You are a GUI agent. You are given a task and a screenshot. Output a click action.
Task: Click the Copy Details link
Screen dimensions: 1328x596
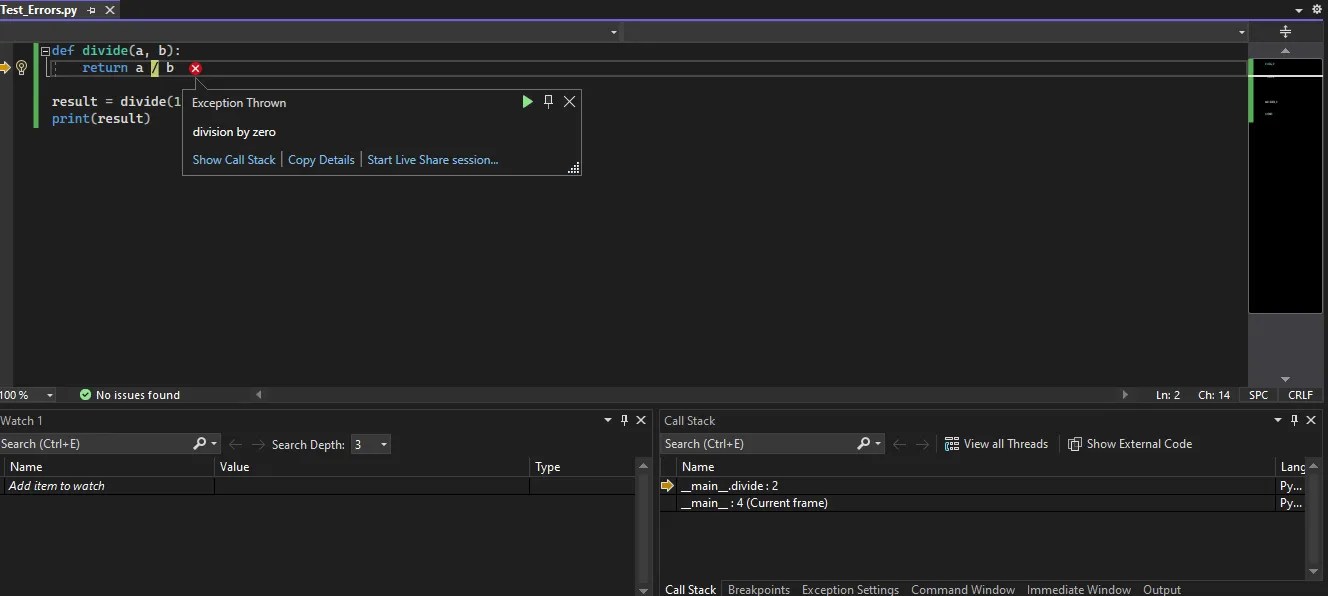click(321, 159)
